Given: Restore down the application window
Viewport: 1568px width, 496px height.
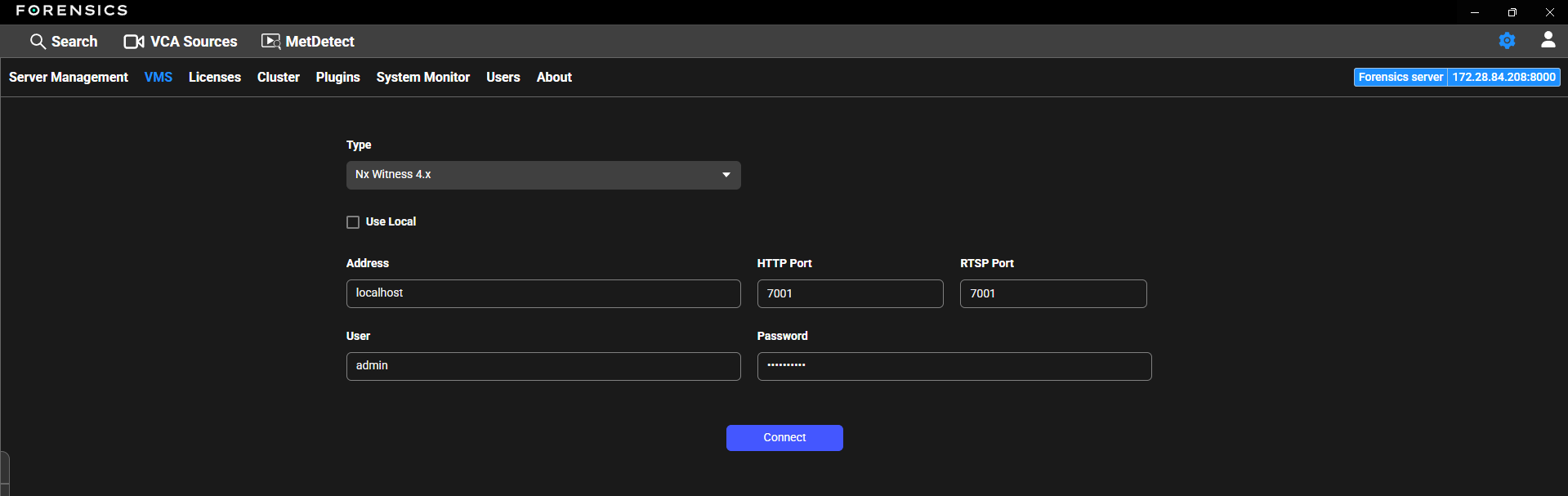Looking at the screenshot, I should (x=1512, y=12).
